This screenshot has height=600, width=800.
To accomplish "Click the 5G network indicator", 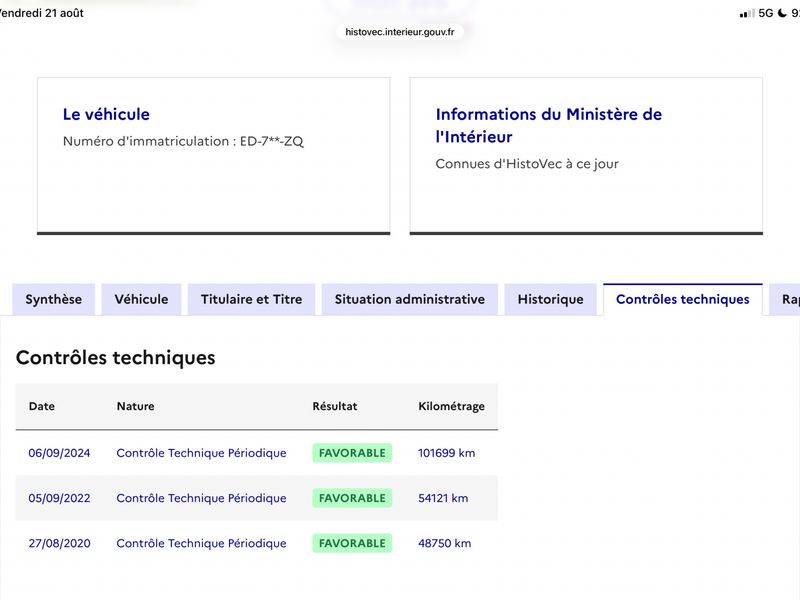I will point(766,13).
